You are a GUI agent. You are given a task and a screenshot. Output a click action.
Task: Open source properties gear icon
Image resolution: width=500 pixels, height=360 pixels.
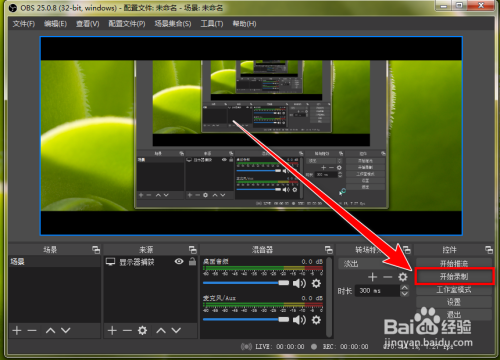point(142,331)
